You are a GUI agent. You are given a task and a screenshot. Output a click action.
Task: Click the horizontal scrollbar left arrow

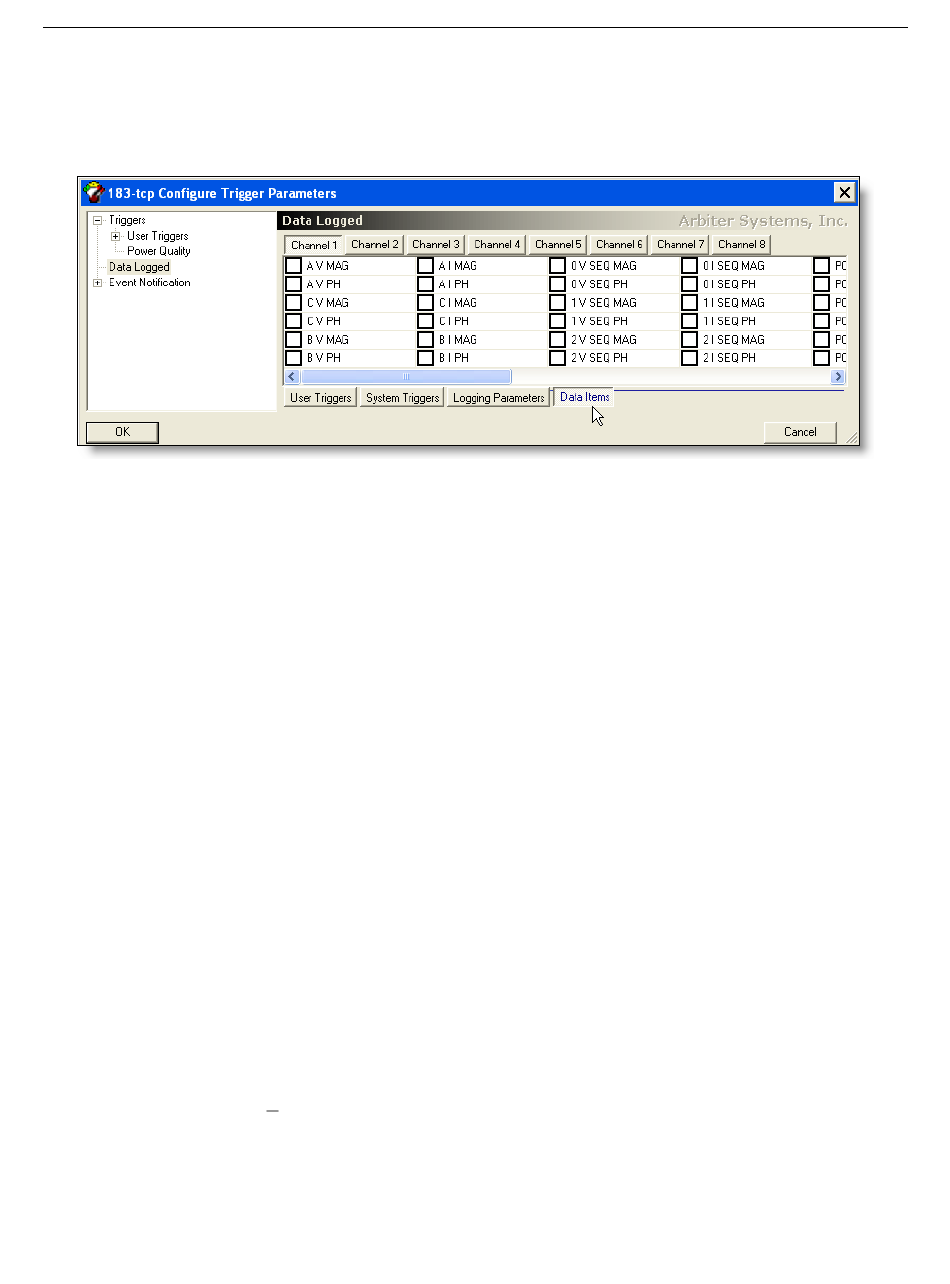(292, 377)
